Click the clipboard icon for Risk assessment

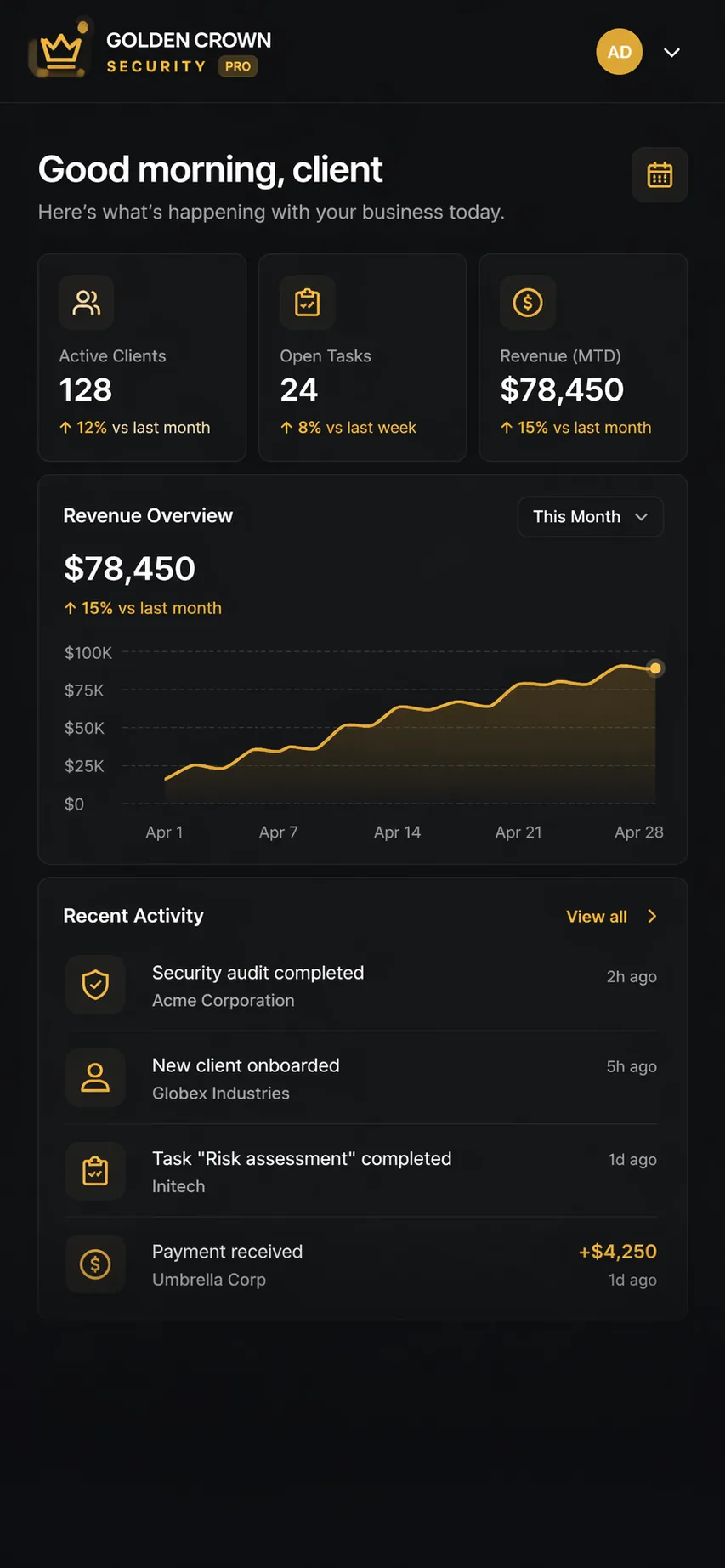[x=95, y=1171]
